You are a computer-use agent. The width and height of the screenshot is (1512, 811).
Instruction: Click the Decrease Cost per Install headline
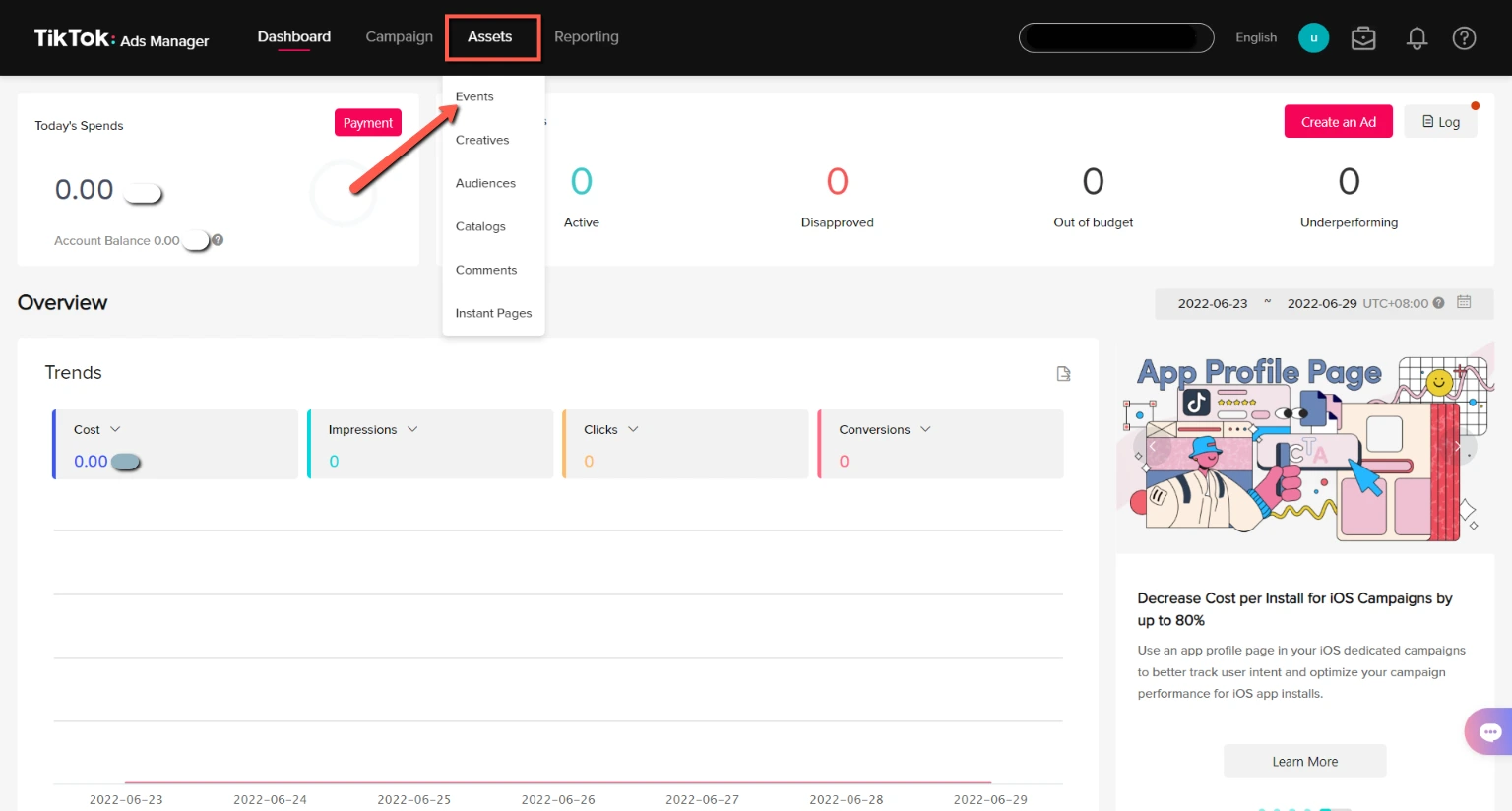click(1294, 609)
